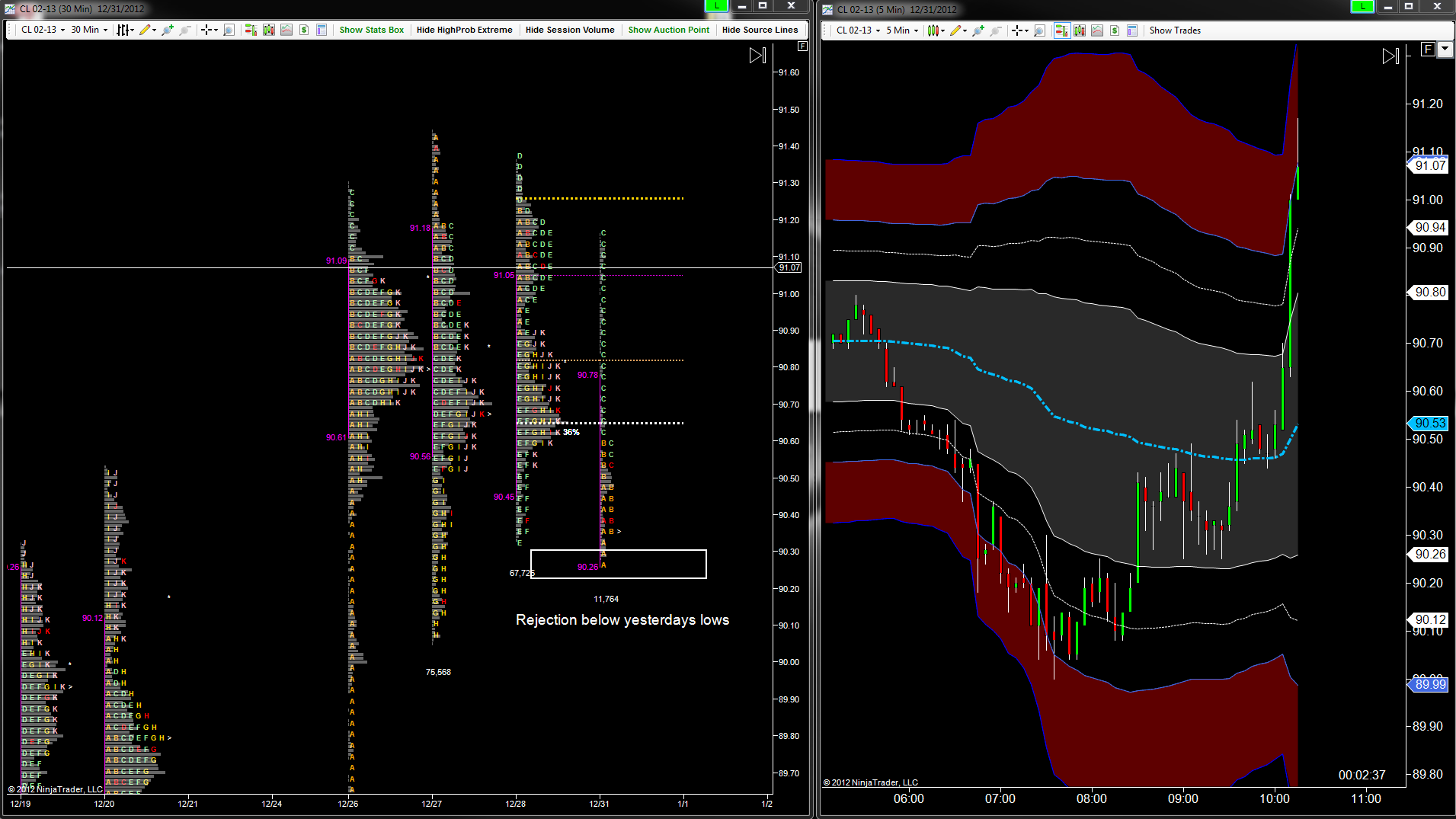Open the 30 Min interval dropdown
1456x819 pixels.
coord(89,30)
